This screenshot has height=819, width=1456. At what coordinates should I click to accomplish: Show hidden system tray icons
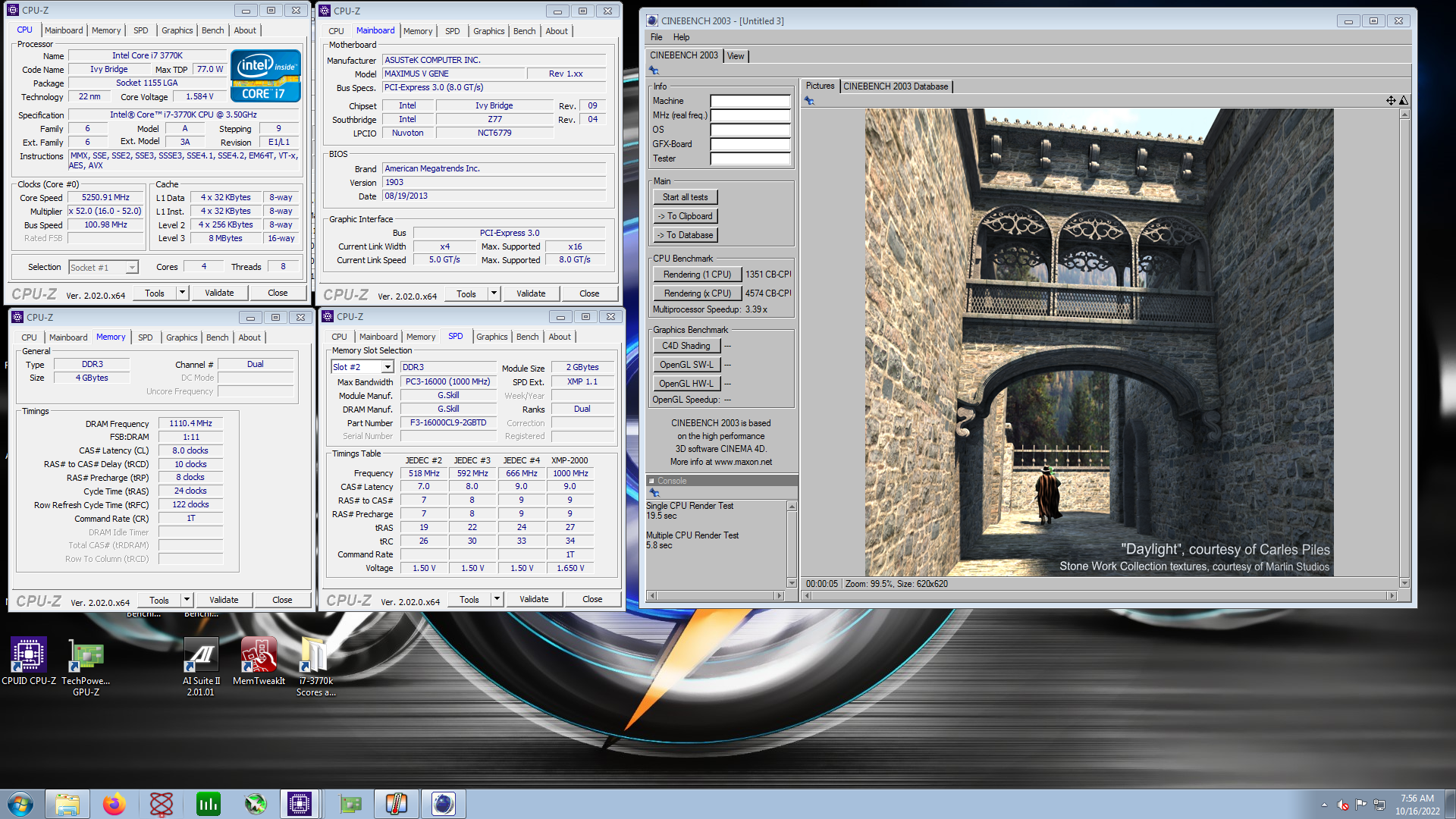[x=1324, y=805]
